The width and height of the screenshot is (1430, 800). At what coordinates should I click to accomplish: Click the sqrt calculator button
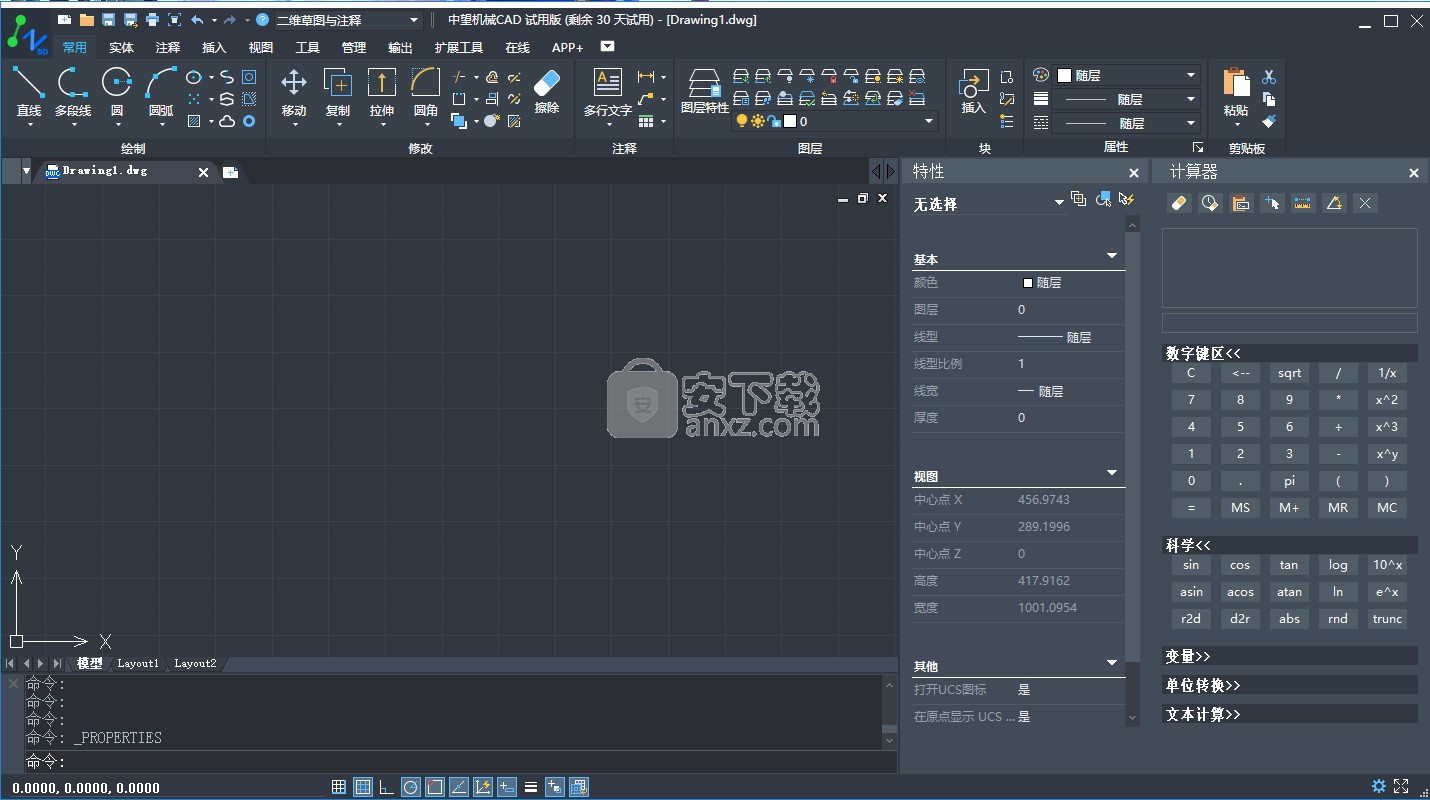pyautogui.click(x=1289, y=373)
